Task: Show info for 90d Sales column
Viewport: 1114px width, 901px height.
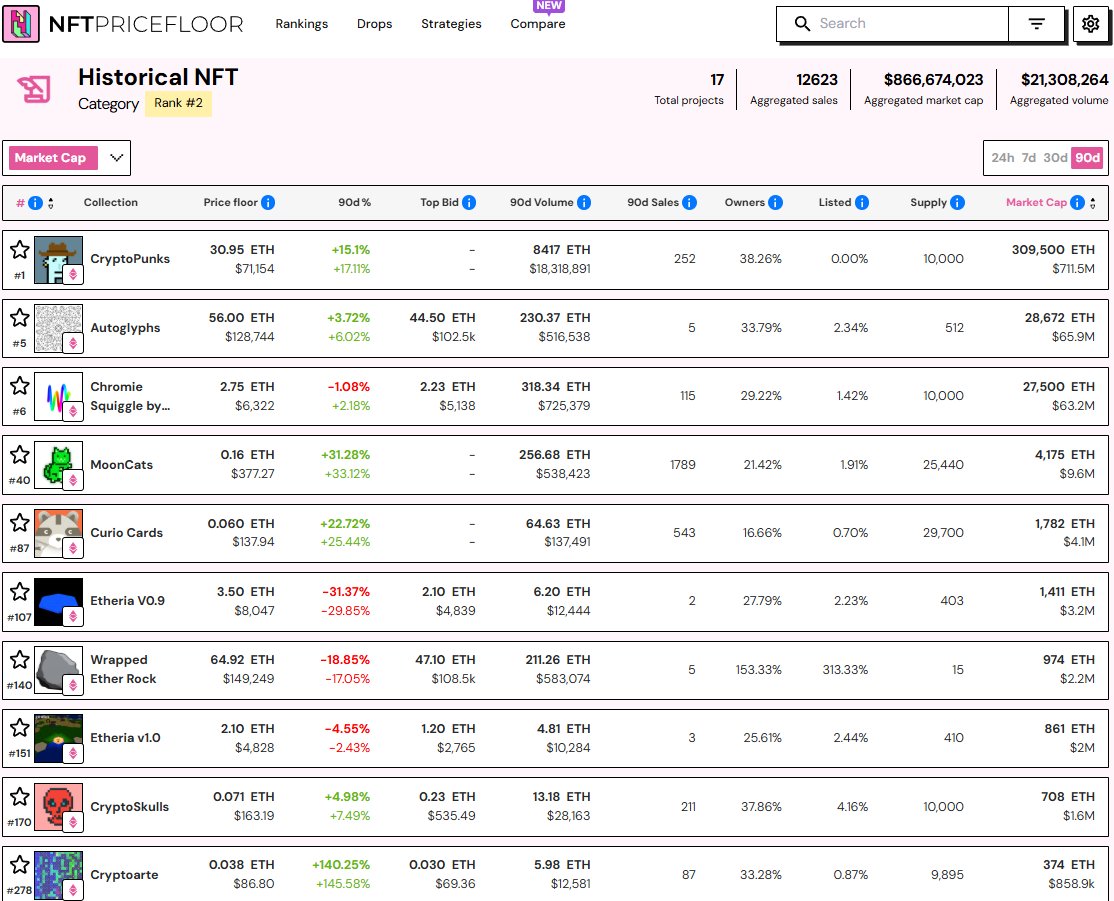Action: click(x=689, y=203)
